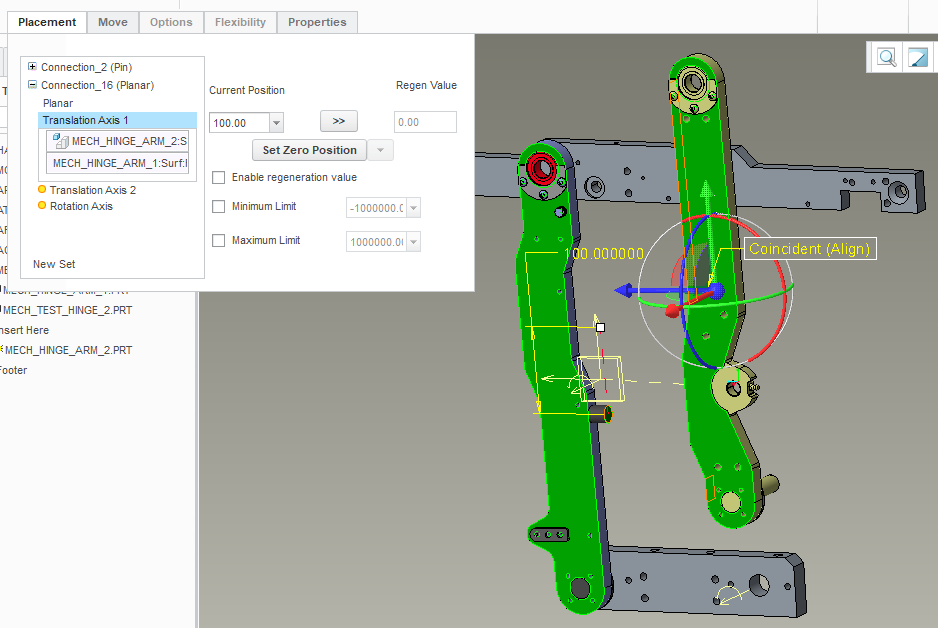This screenshot has height=628, width=938.
Task: Click the MECH_HINGE_ARM_2 surface reference icon
Action: [60, 141]
